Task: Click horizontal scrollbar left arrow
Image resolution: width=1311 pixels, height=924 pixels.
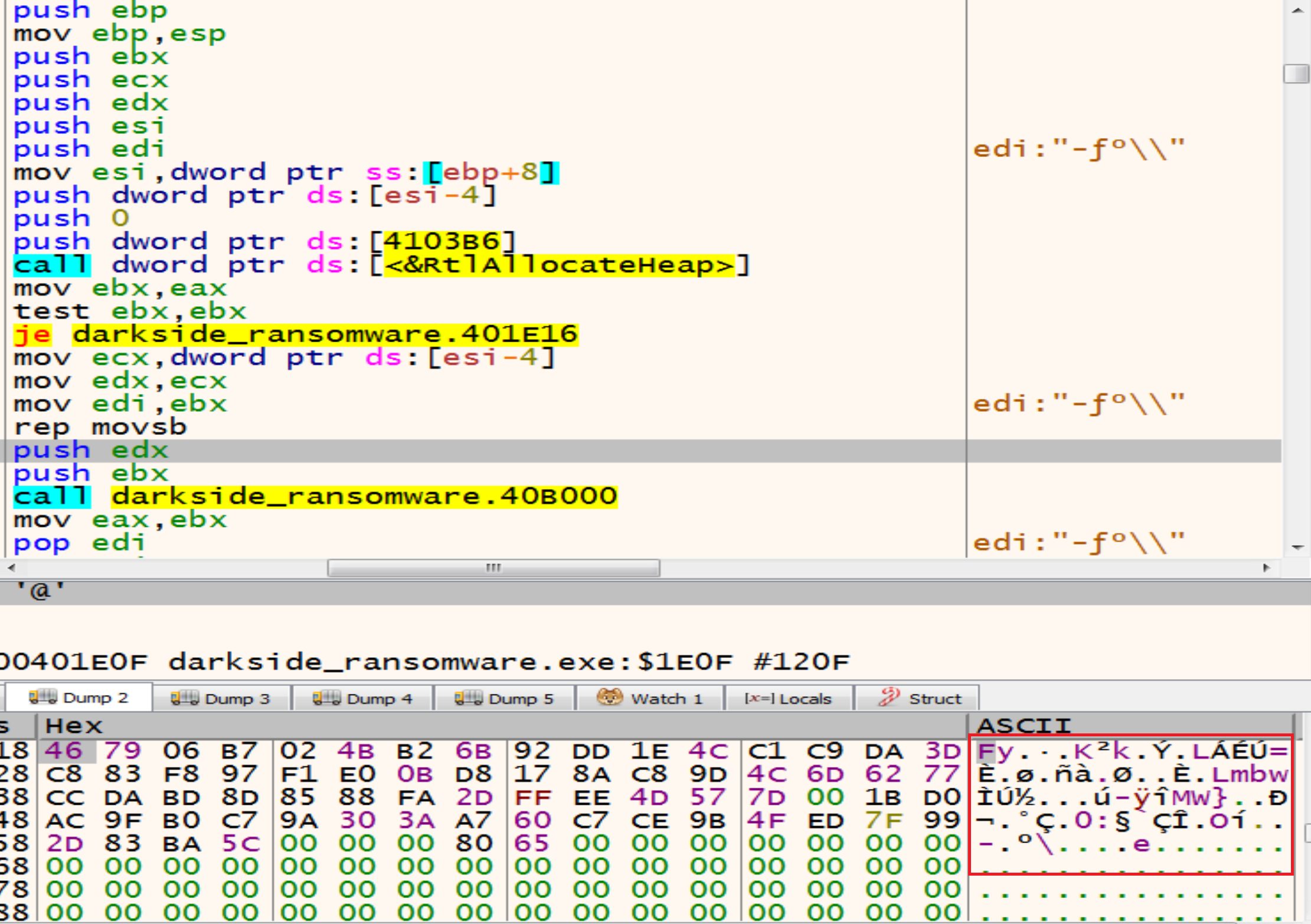Action: tap(11, 568)
